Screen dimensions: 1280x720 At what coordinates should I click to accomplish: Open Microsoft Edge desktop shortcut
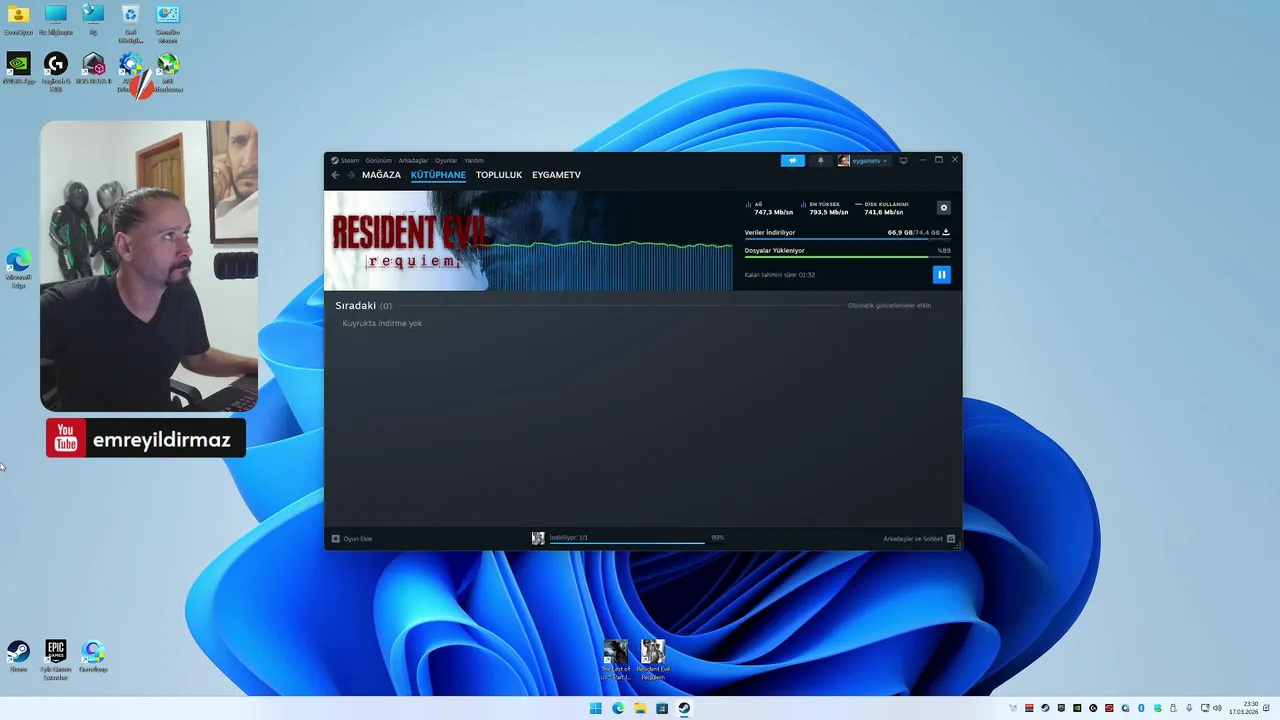coord(18,269)
